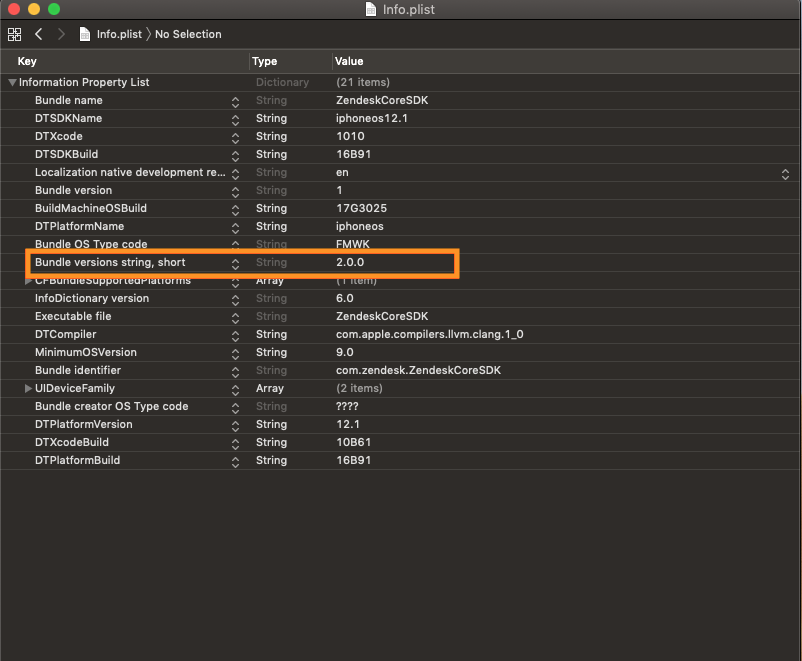802x661 pixels.
Task: Open the related items grid icon
Action: coord(14,34)
